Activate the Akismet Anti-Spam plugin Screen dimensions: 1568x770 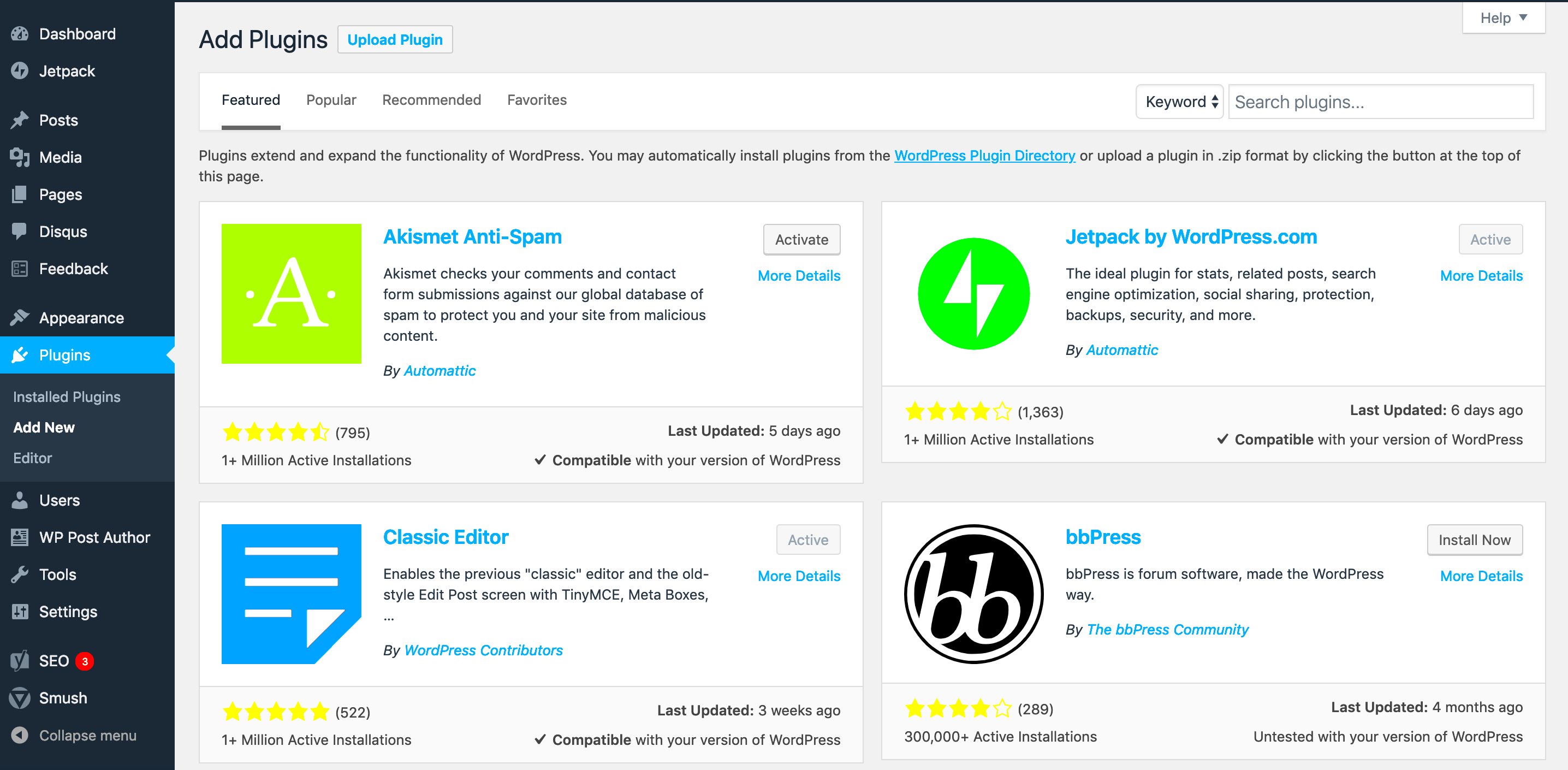click(801, 240)
